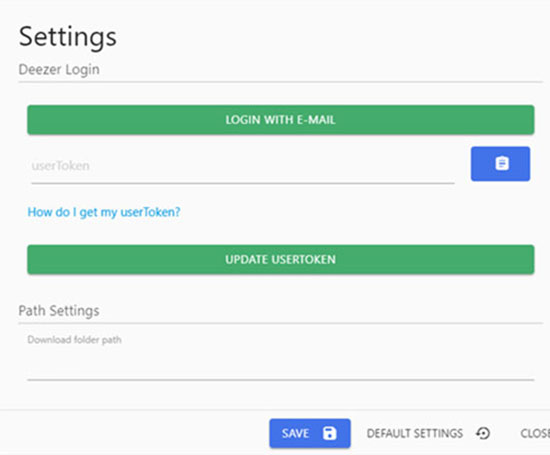Click the Settings title heading

68,37
